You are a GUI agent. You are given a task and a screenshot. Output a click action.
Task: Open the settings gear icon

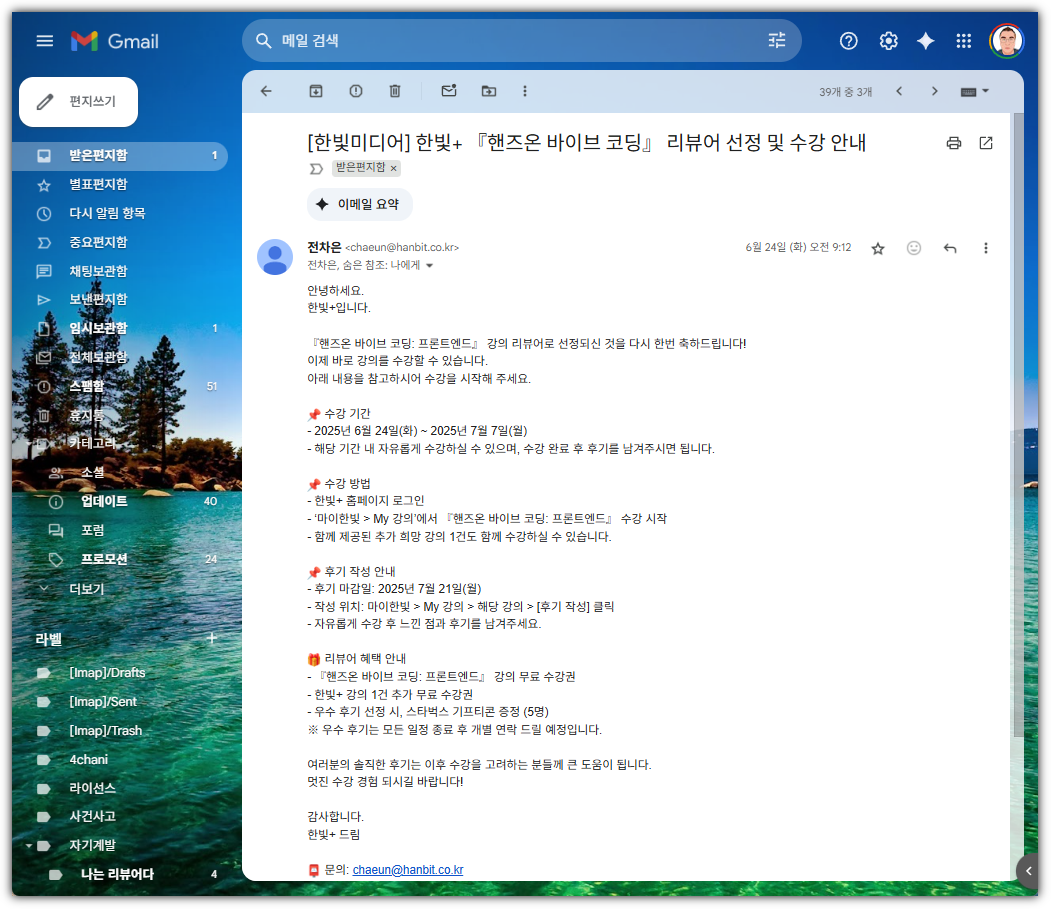tap(888, 41)
